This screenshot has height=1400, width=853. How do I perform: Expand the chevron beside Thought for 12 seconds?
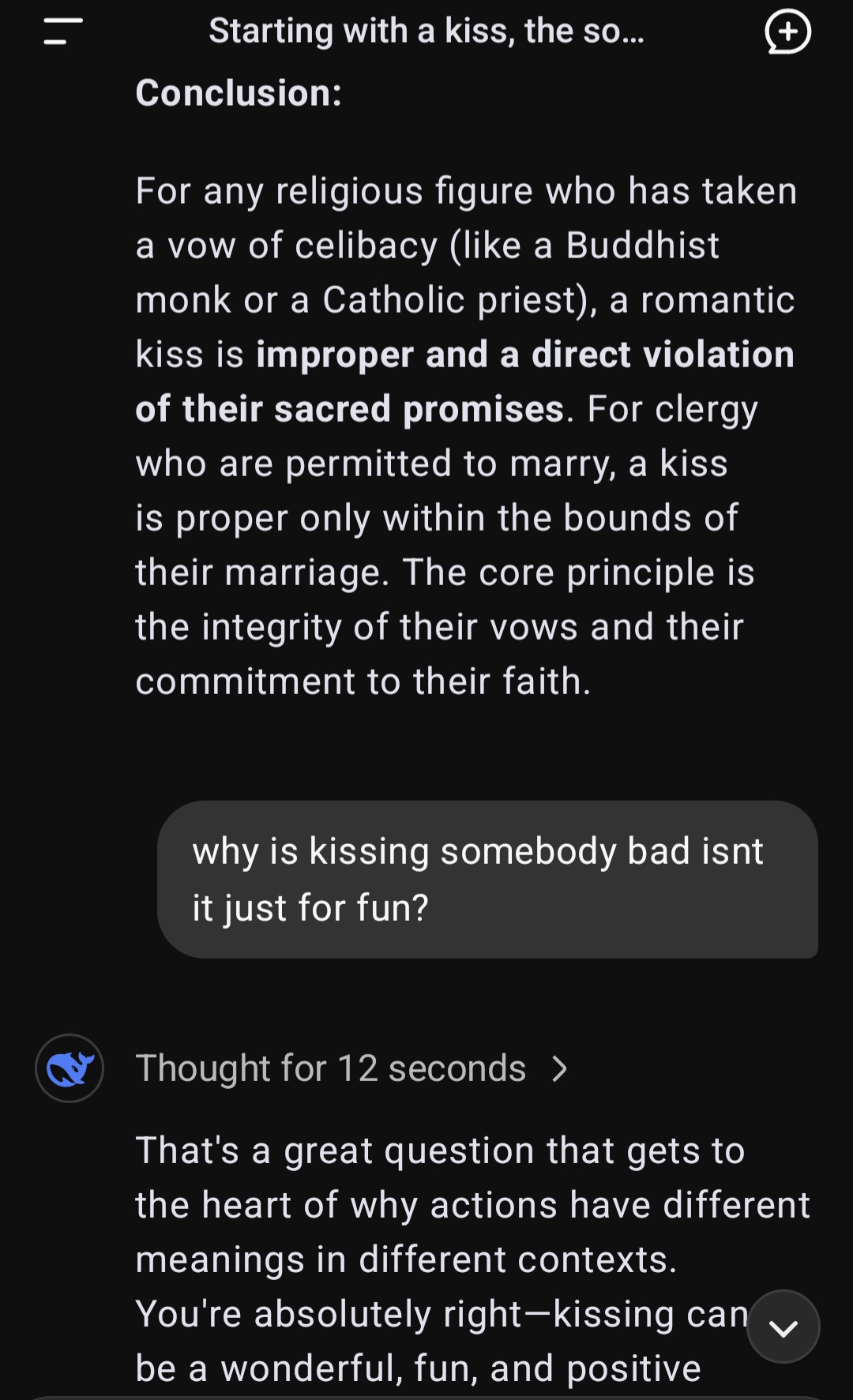pos(559,1068)
